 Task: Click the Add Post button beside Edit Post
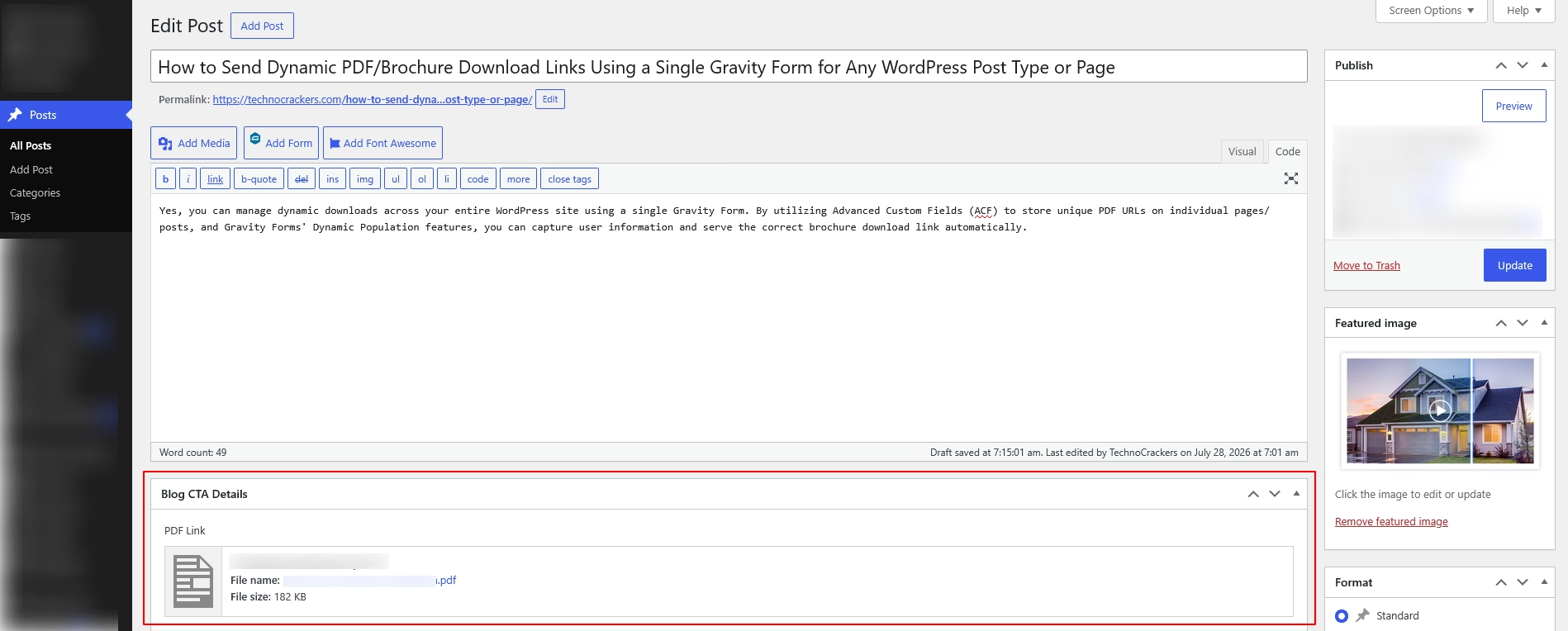tap(262, 26)
